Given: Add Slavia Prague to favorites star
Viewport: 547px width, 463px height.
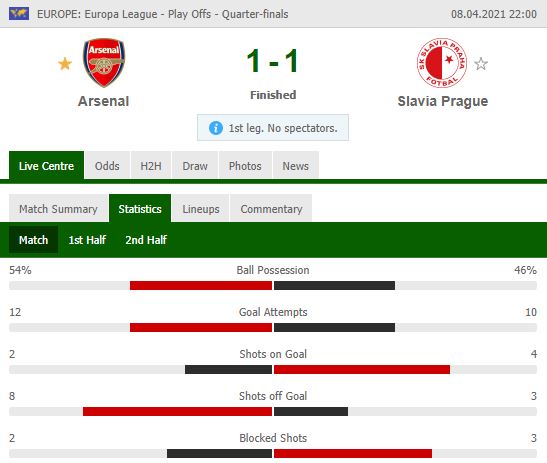Looking at the screenshot, I should click(x=481, y=64).
